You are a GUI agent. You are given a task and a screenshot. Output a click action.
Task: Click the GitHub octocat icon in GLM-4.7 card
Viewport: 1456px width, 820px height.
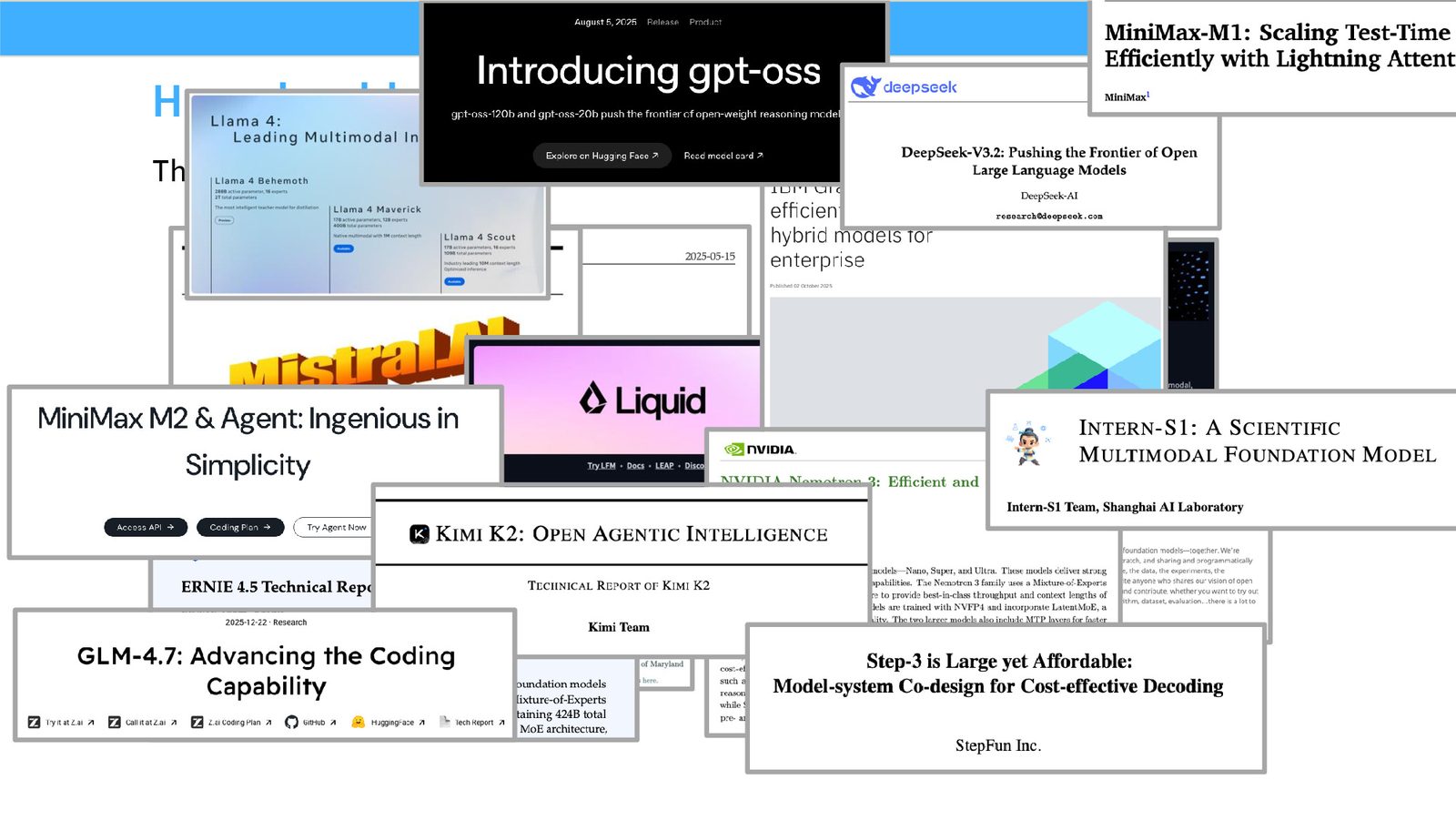pos(291,723)
